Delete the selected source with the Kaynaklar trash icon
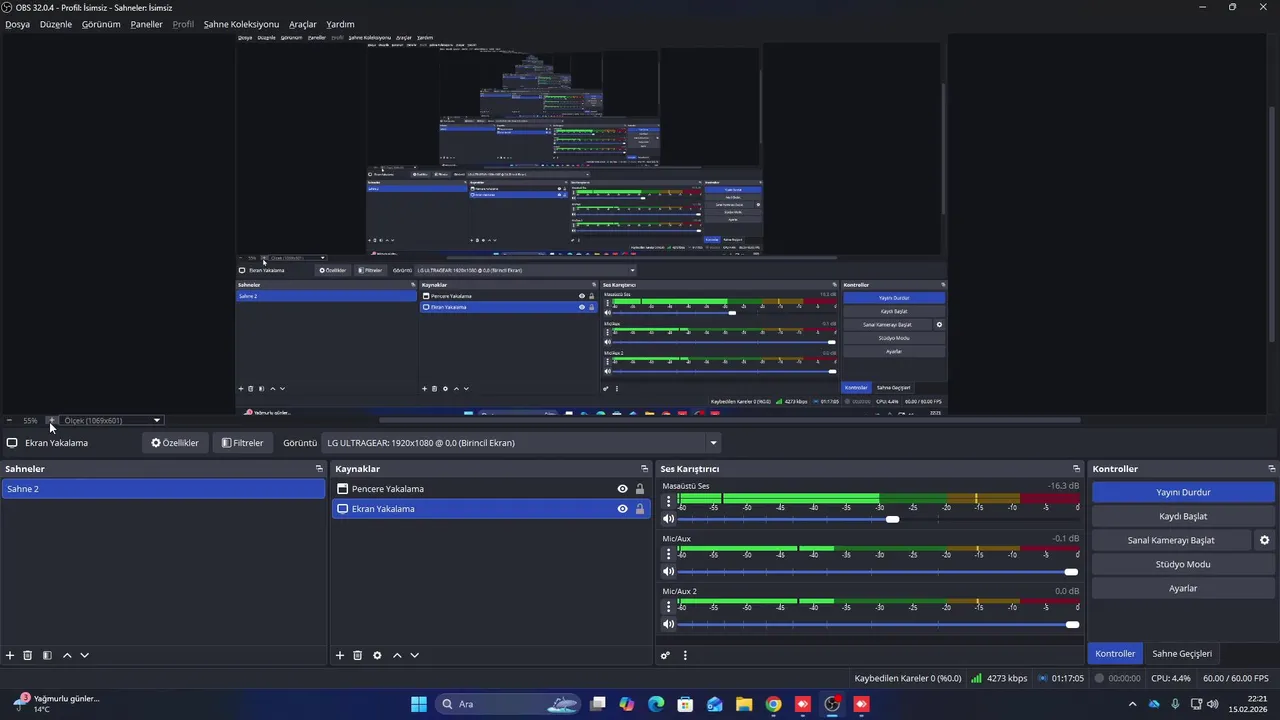This screenshot has height=720, width=1280. point(357,655)
